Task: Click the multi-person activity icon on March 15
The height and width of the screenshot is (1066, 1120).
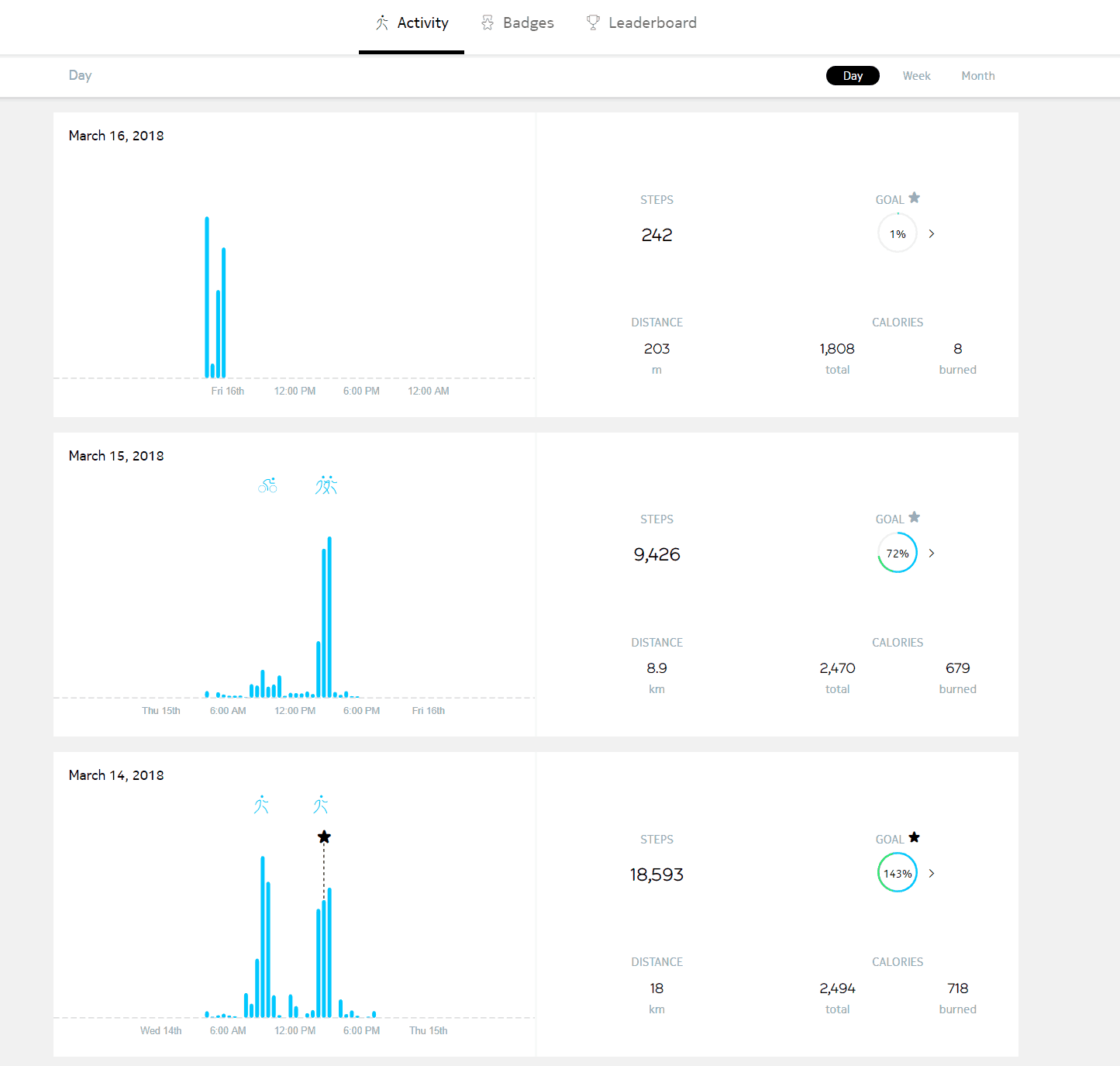Action: click(326, 485)
